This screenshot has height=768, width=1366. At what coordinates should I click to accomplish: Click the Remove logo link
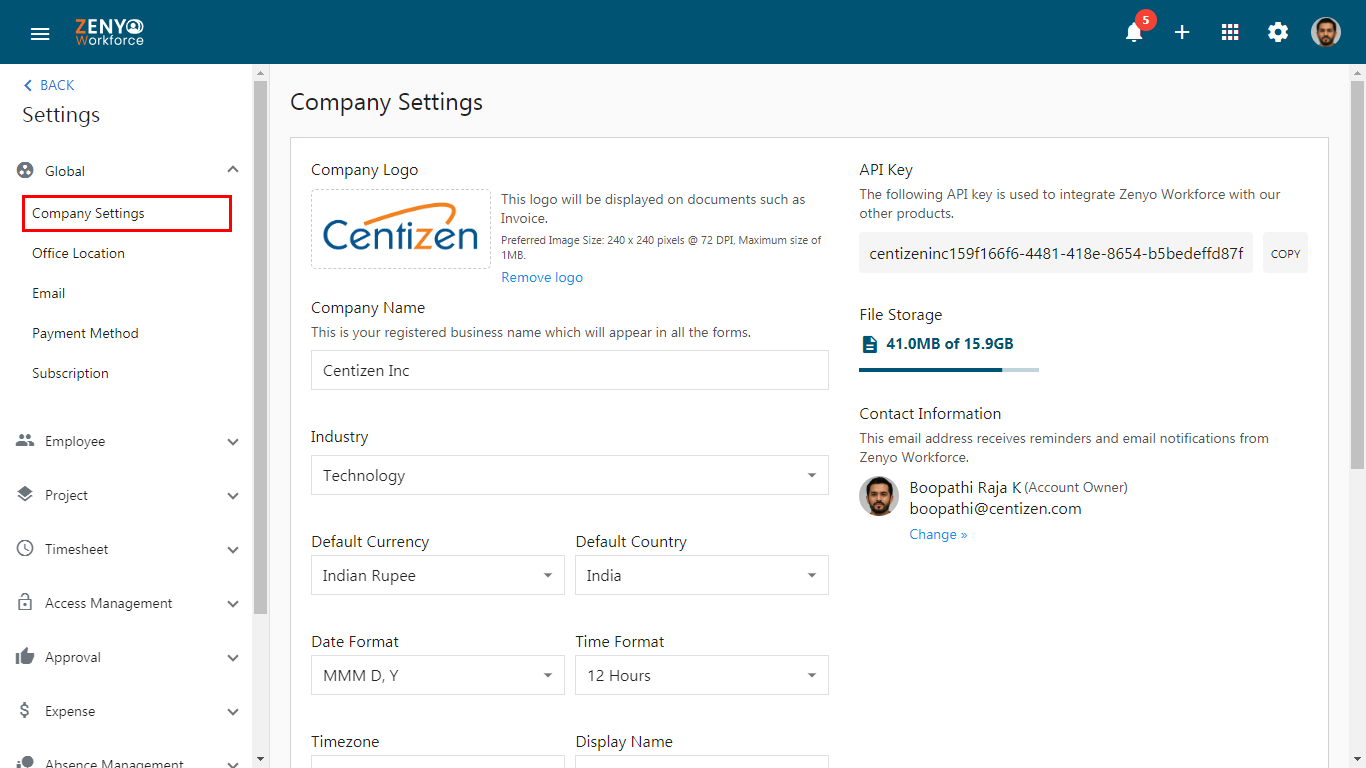[x=542, y=277]
